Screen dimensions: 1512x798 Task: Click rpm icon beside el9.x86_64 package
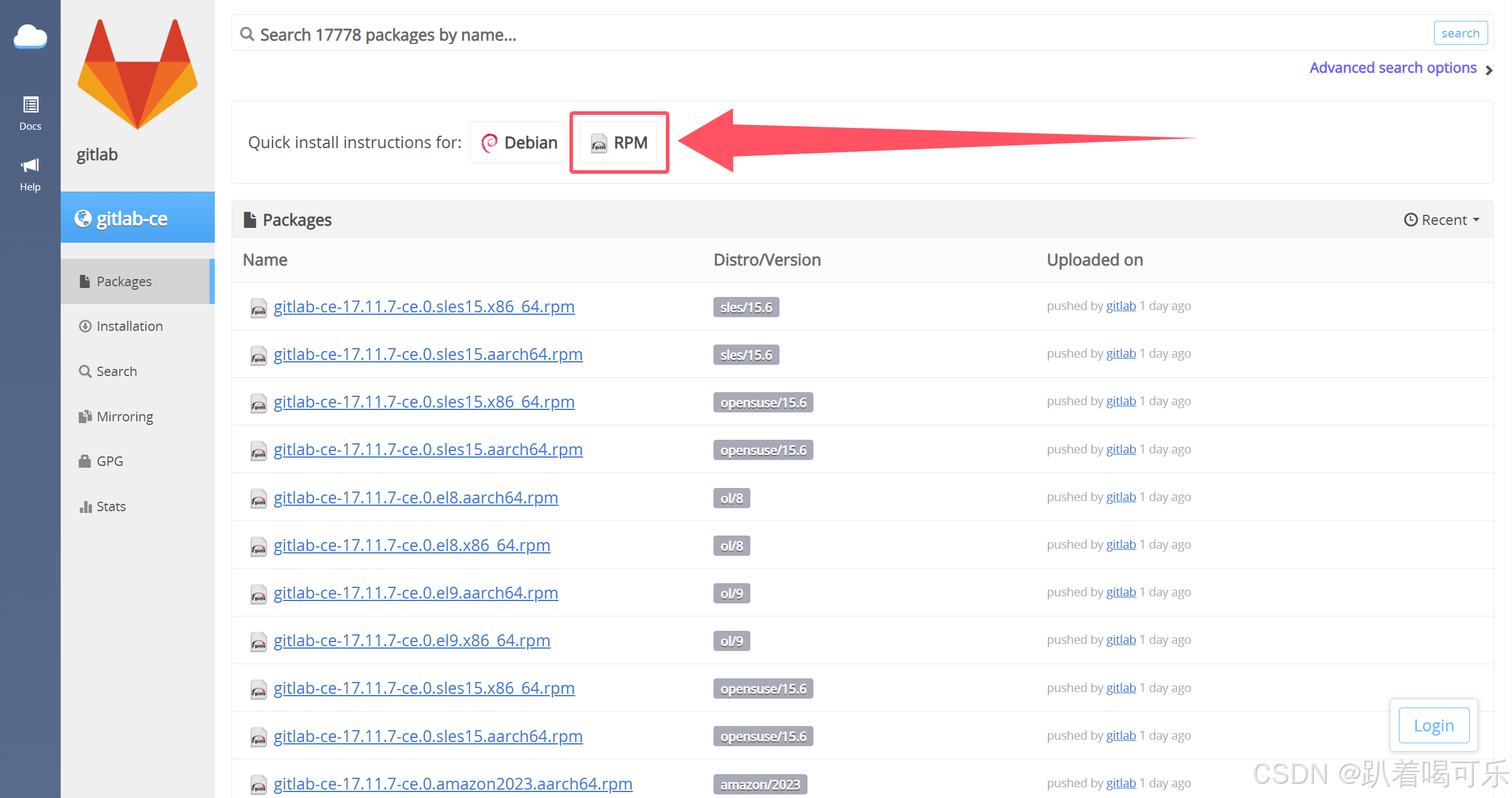(258, 641)
